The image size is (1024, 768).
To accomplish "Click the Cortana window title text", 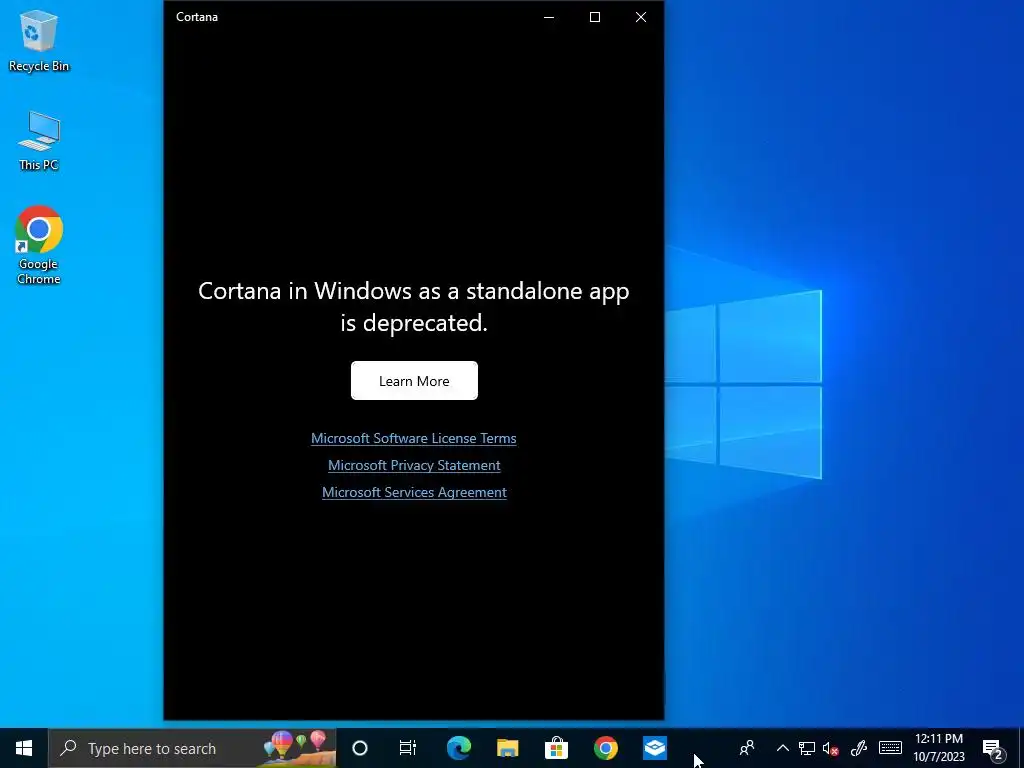I will point(197,17).
